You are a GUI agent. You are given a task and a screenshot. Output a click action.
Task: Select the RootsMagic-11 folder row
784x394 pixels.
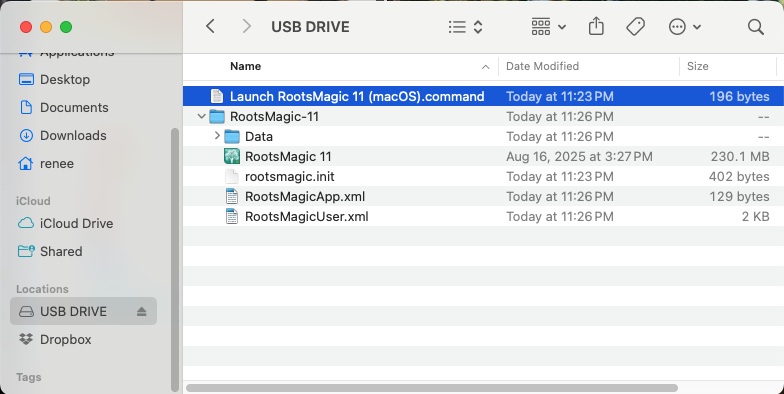pos(484,116)
